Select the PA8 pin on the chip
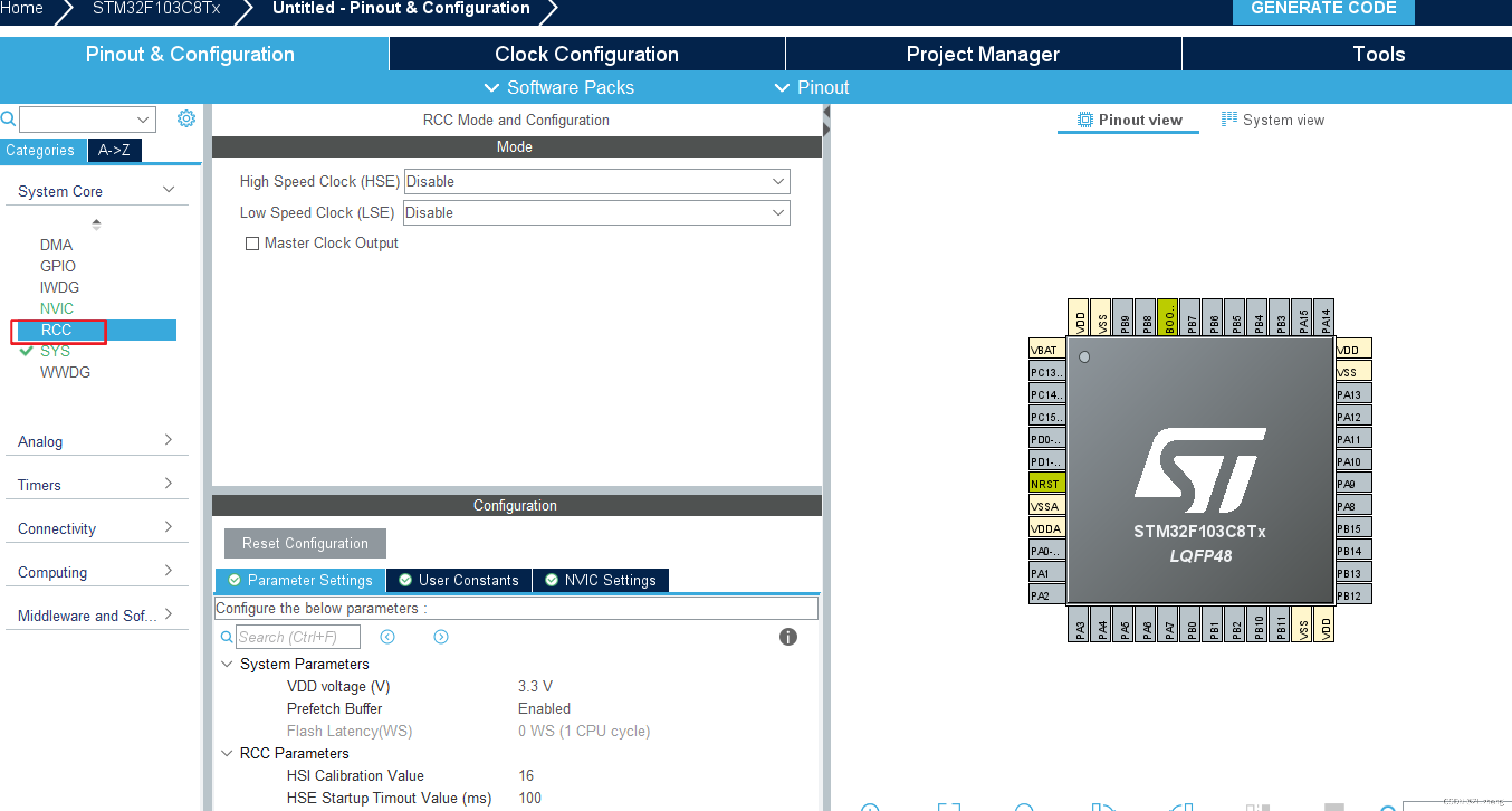The width and height of the screenshot is (1512, 811). coord(1353,506)
